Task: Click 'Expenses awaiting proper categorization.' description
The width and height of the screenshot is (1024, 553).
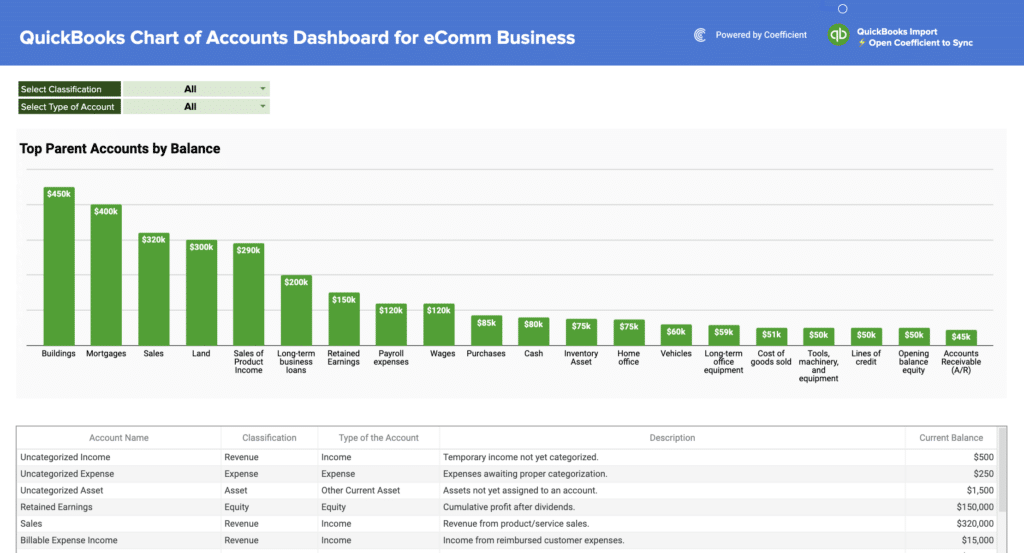Action: [525, 474]
